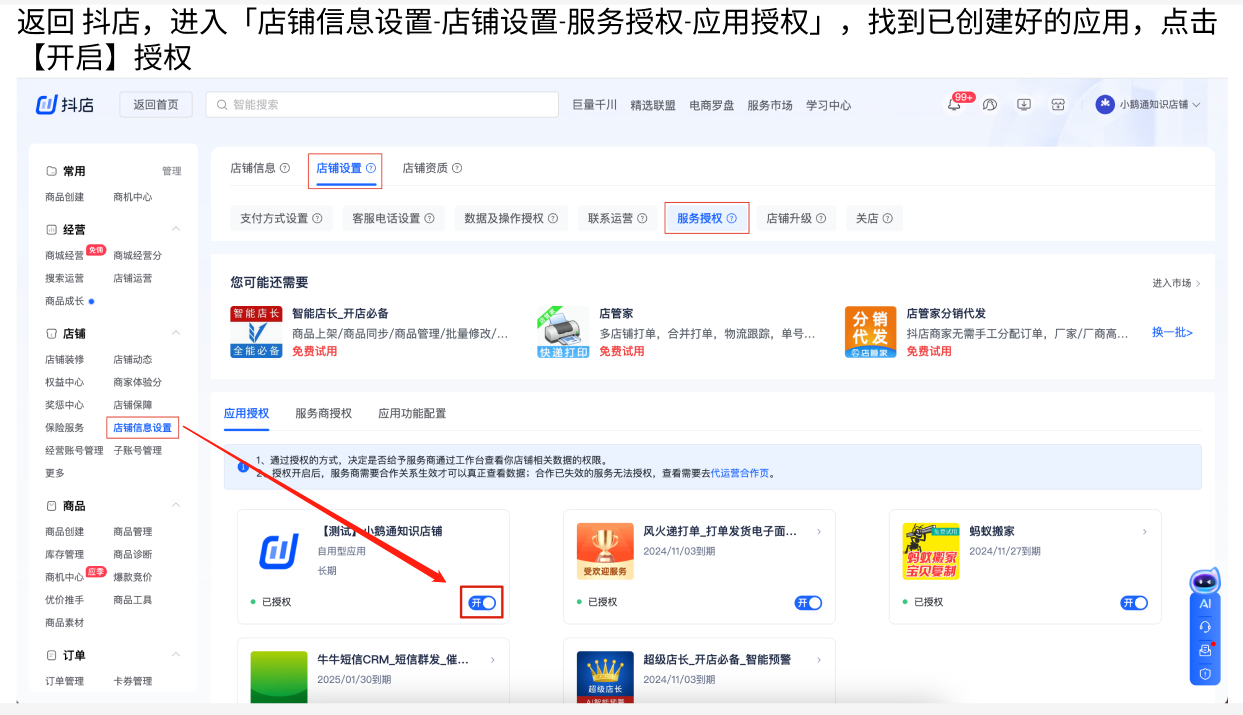Open 巨量千川 in top navigation
This screenshot has height=715, width=1243.
point(594,105)
